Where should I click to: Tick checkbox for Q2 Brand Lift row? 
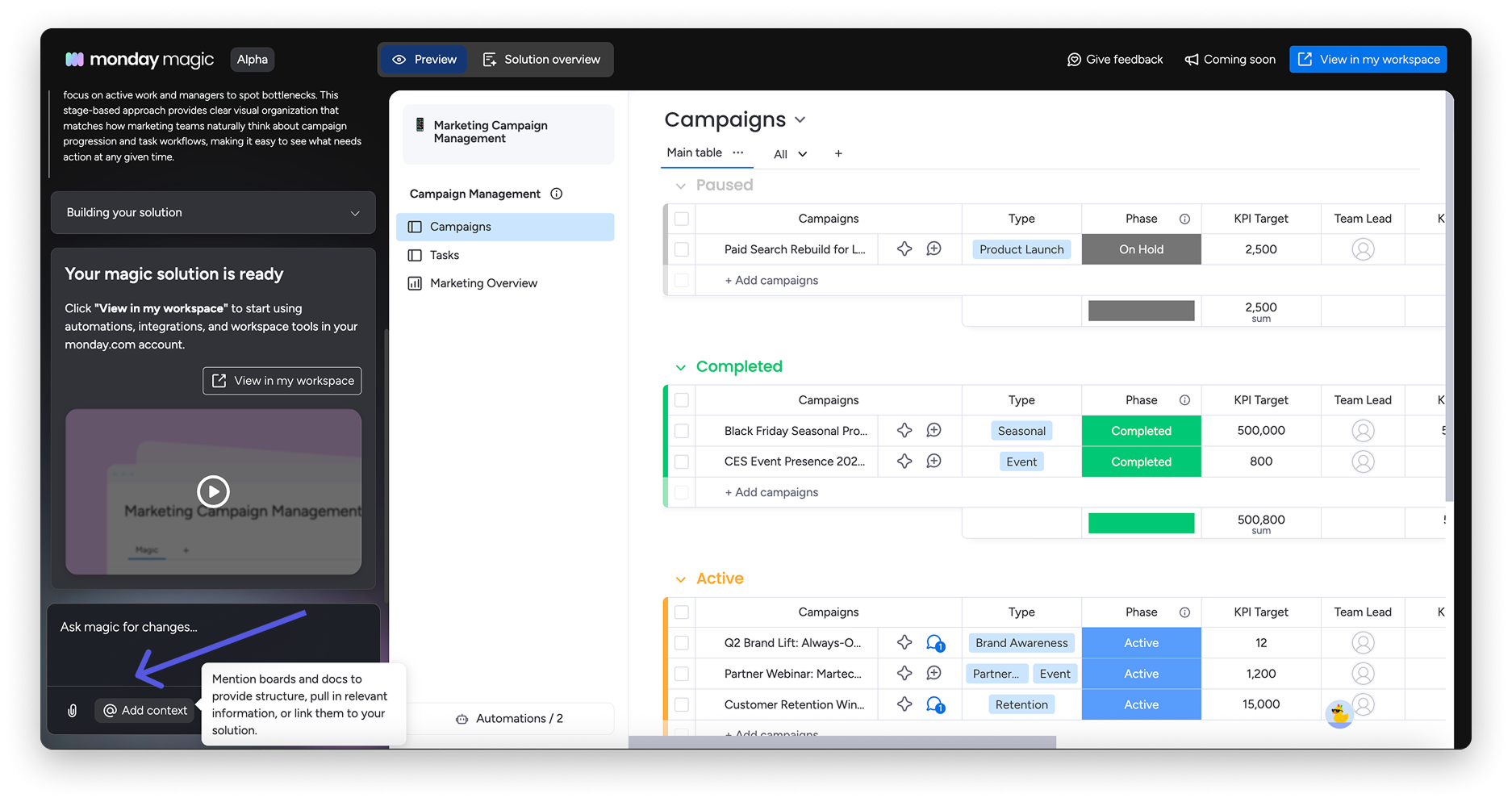[x=682, y=643]
